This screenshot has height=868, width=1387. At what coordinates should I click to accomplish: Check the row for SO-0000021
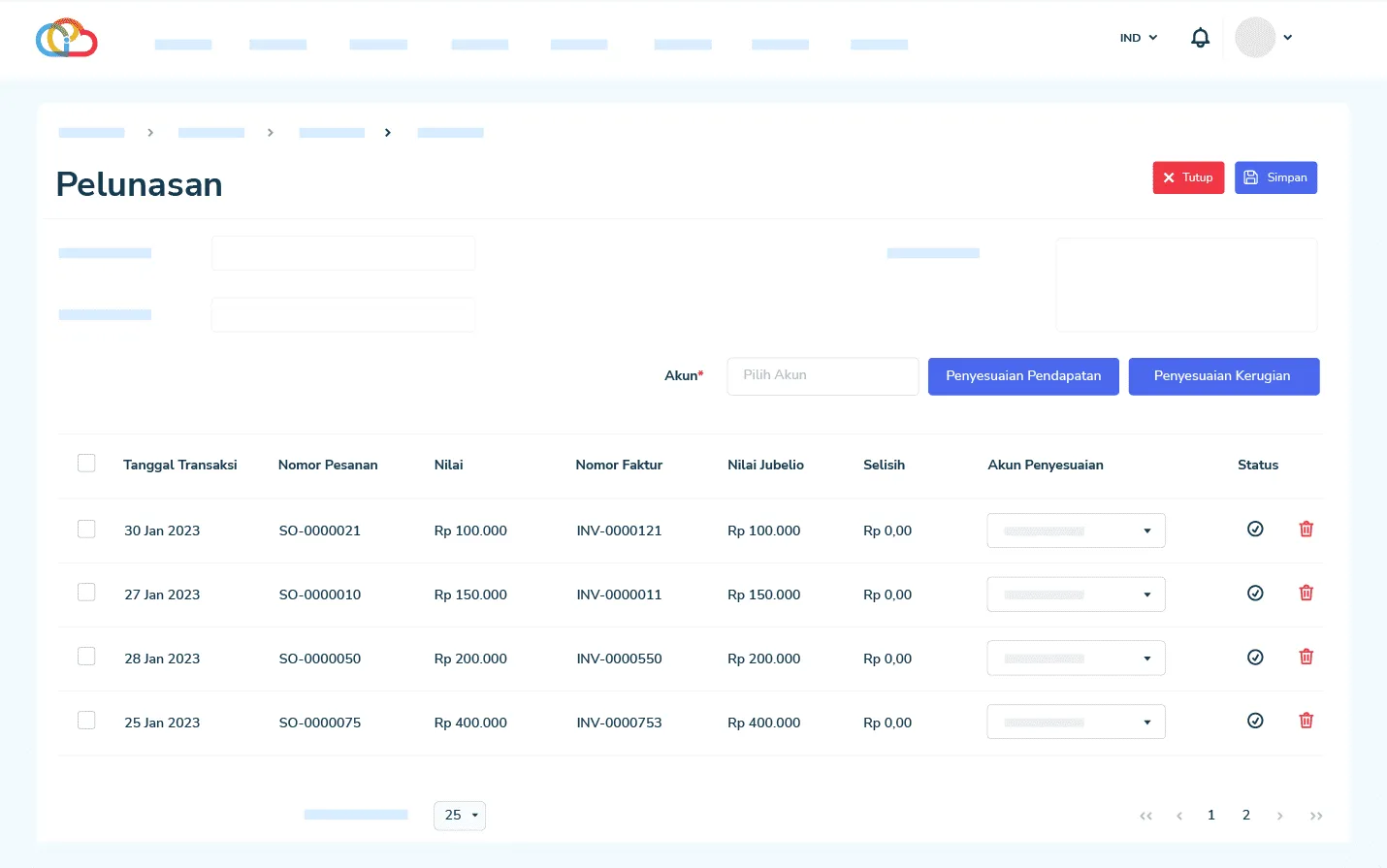[86, 529]
